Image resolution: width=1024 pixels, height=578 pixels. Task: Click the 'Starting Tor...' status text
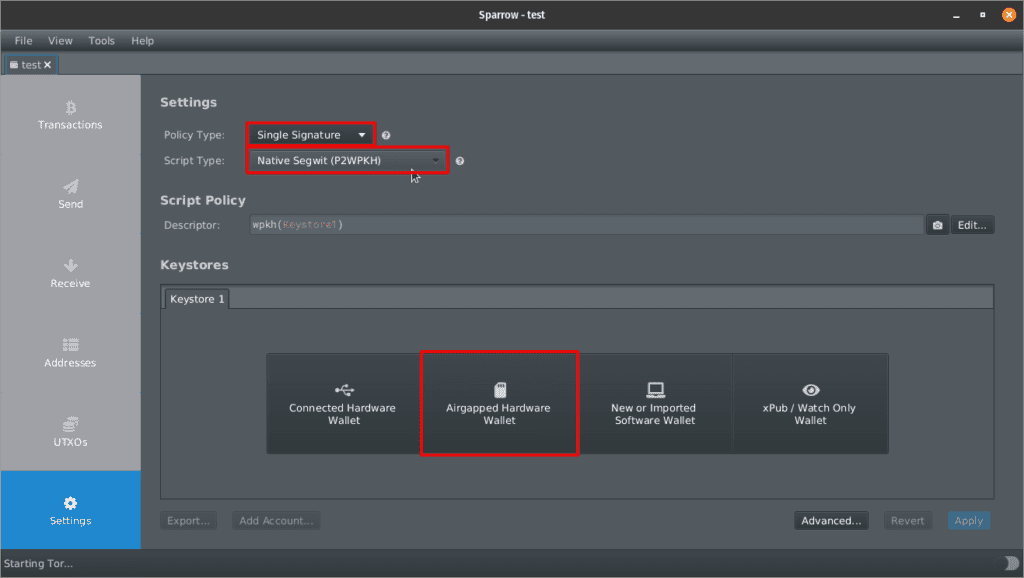tap(39, 563)
